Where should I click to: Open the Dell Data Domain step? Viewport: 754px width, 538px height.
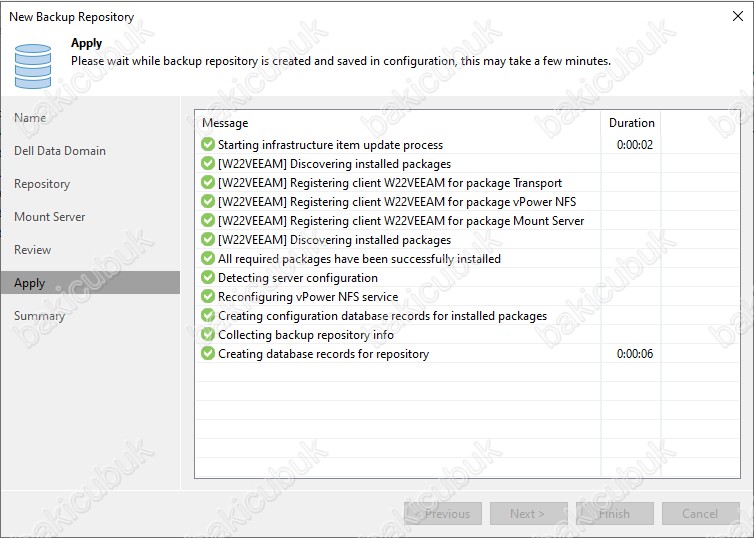tap(60, 150)
